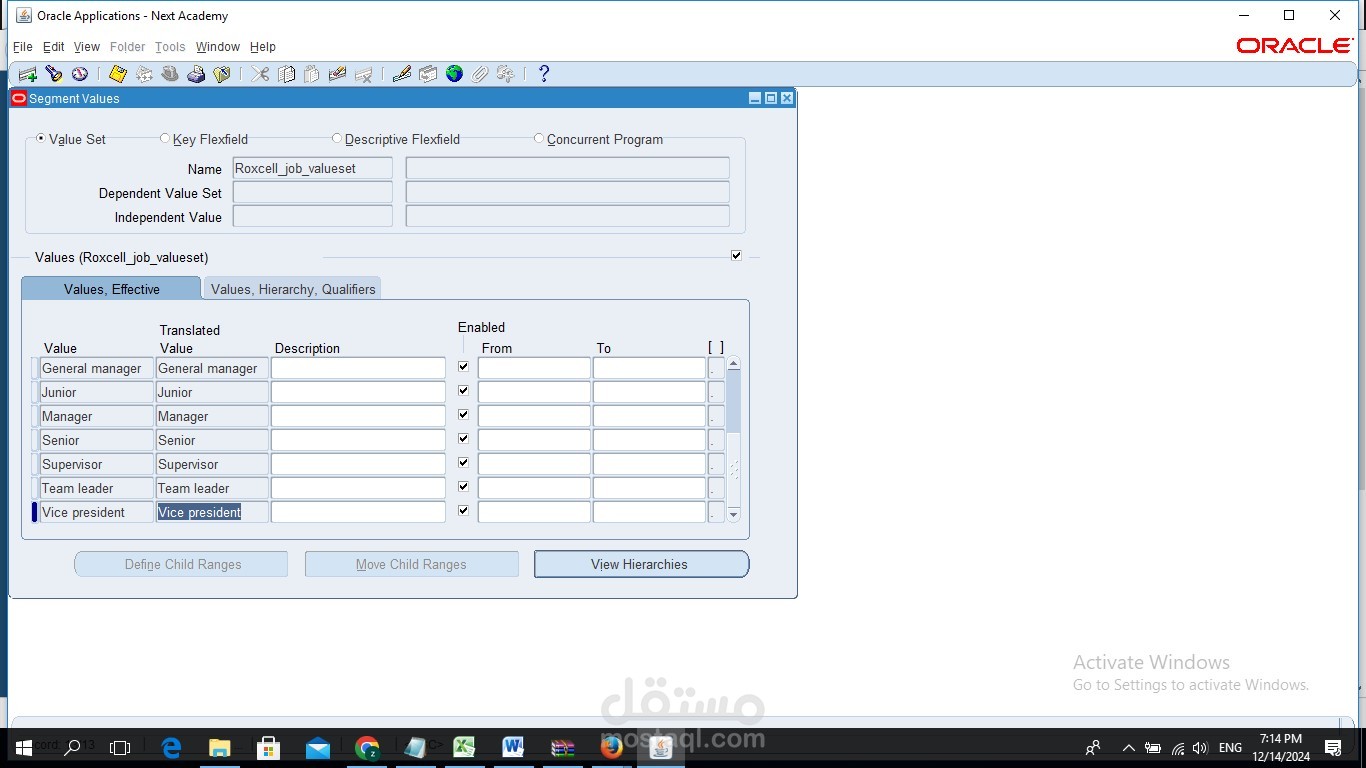Click the Paste clipboard toolbar icon

pyautogui.click(x=312, y=74)
